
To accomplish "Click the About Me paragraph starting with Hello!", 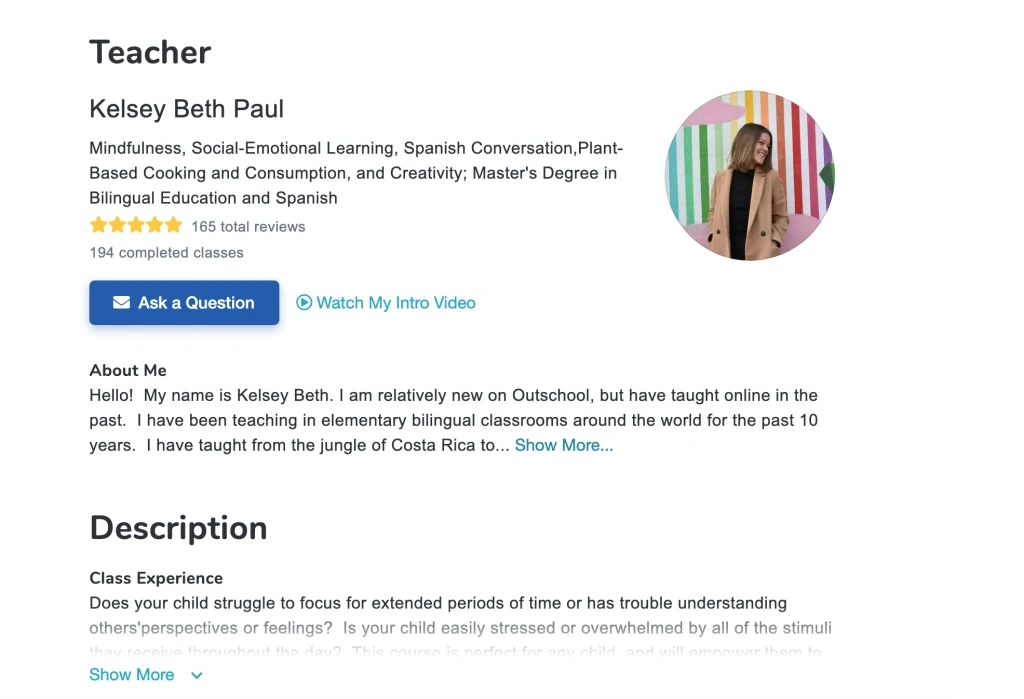I will 453,420.
